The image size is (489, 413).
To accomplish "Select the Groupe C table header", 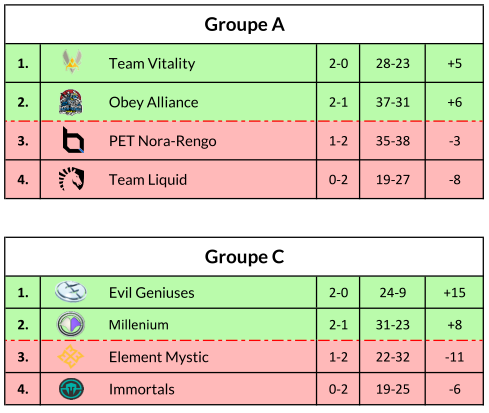I will click(x=244, y=257).
